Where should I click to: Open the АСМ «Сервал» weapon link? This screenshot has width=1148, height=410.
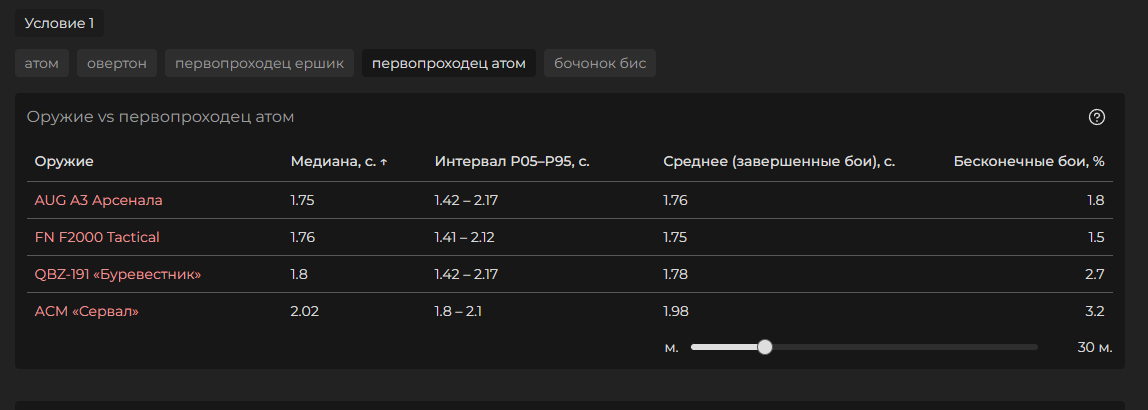[86, 311]
